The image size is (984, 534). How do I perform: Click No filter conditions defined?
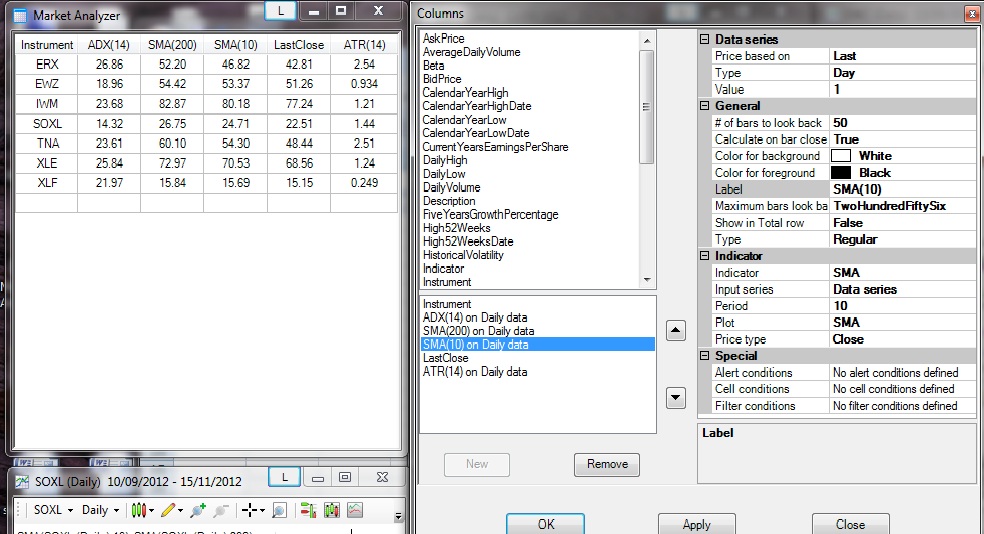pyautogui.click(x=902, y=406)
